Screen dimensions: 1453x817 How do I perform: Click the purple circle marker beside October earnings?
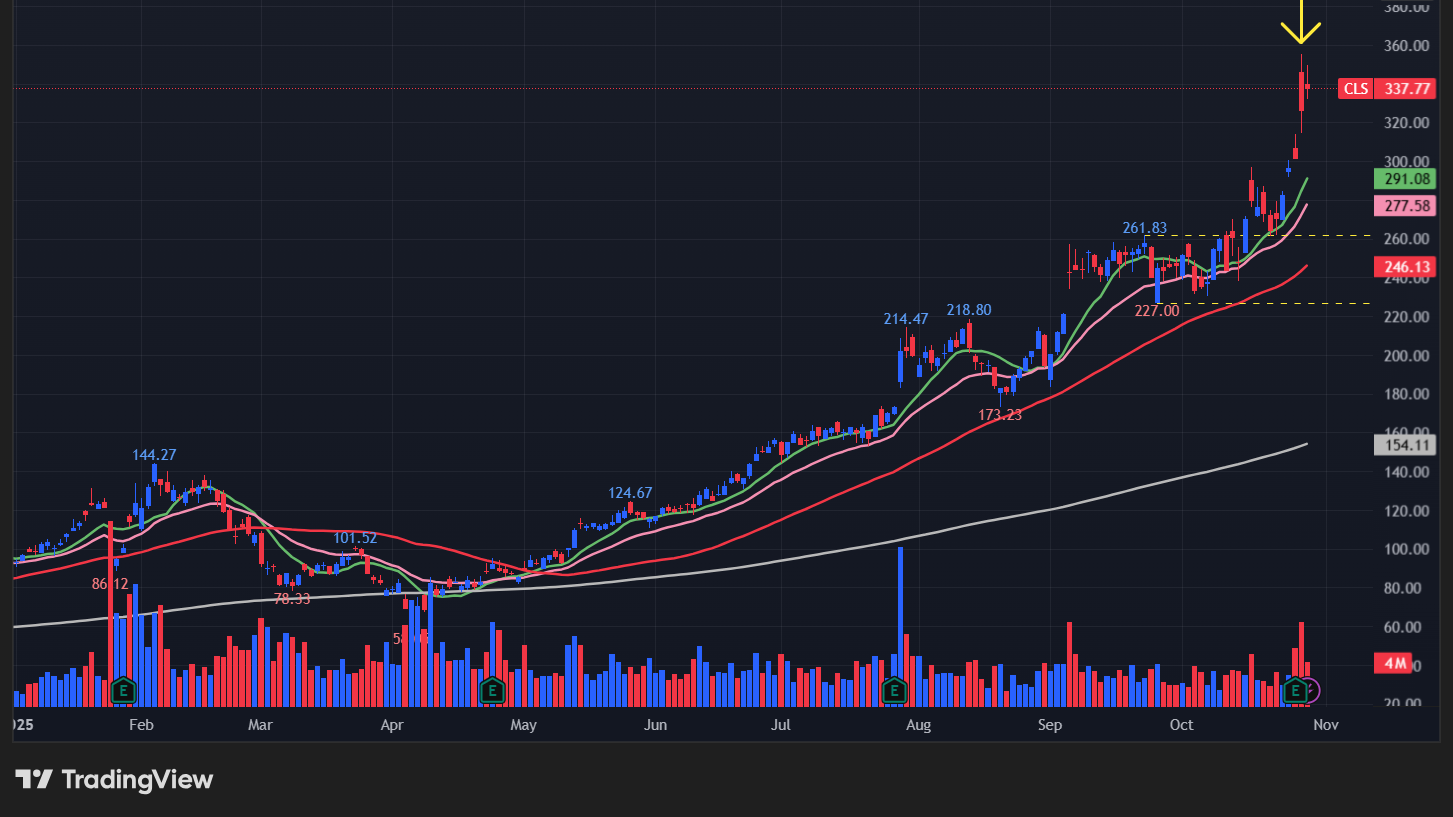coord(1311,689)
